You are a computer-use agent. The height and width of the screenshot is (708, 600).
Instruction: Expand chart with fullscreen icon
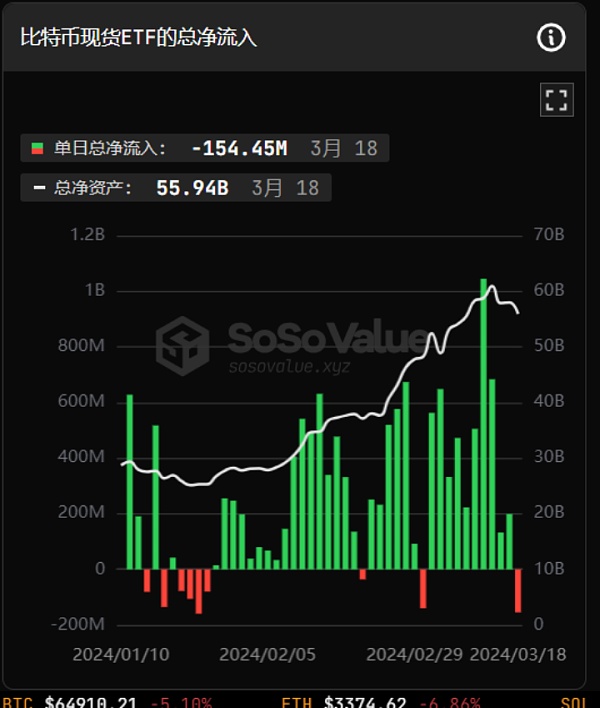[x=557, y=100]
